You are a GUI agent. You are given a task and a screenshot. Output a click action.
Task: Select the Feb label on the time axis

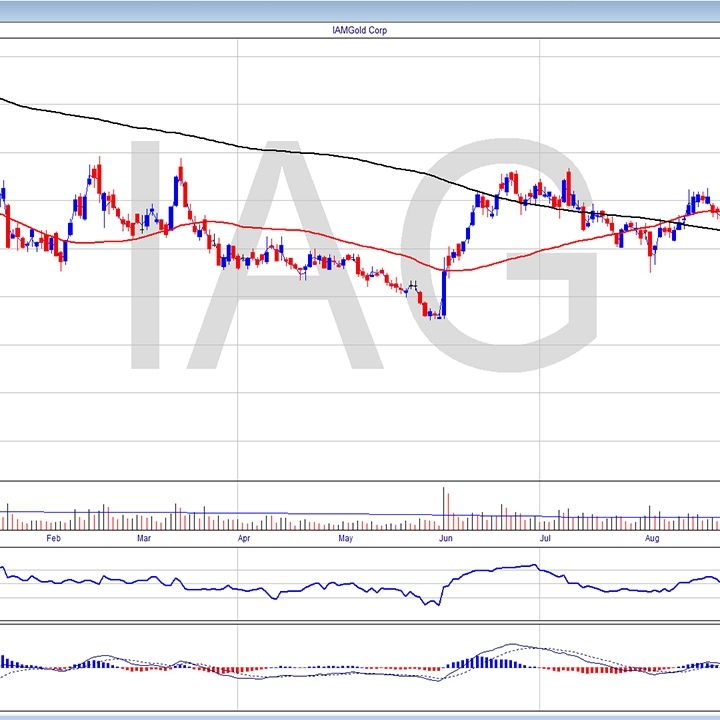click(54, 539)
